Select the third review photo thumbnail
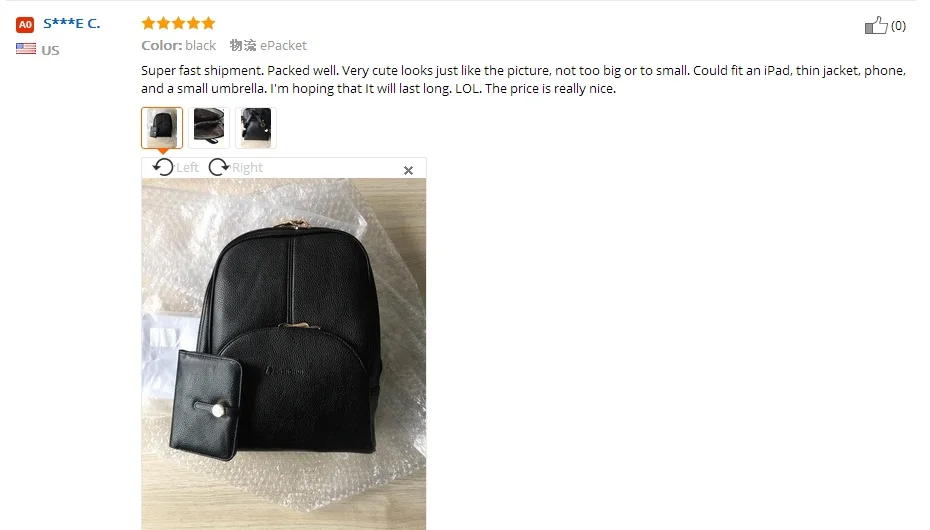The width and height of the screenshot is (930, 530). [256, 127]
